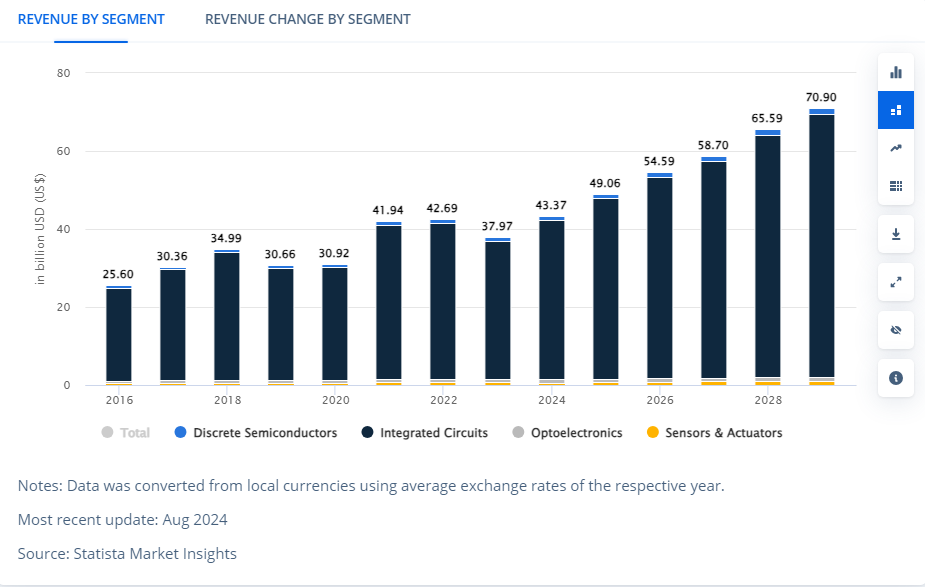This screenshot has height=587, width=925.
Task: Select the bar labeled 49.06
Action: coord(606,290)
